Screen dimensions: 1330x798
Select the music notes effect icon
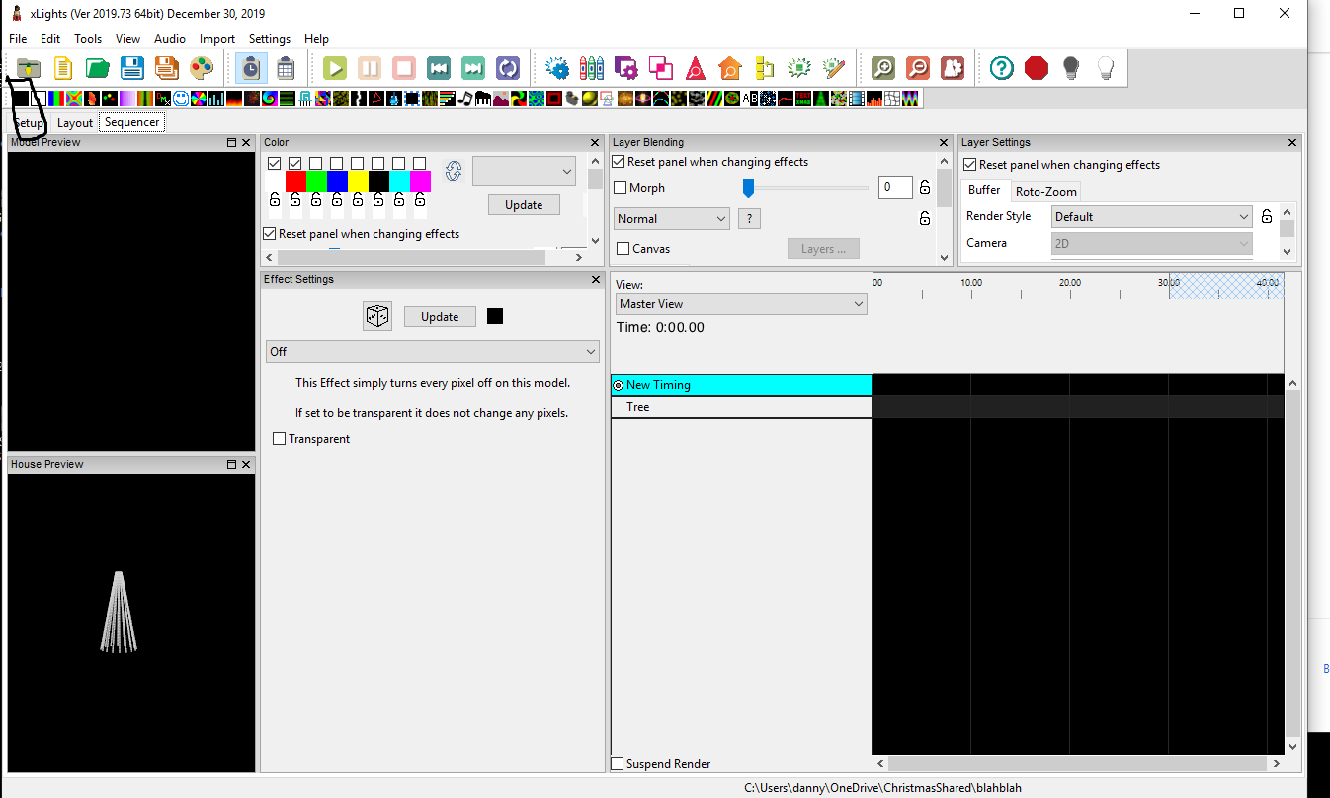(x=464, y=99)
